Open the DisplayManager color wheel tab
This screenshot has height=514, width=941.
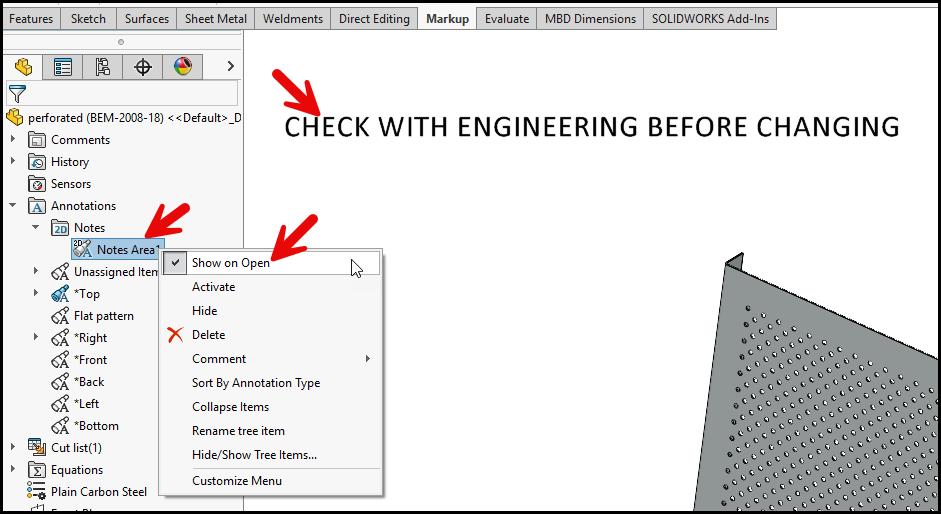coord(182,67)
